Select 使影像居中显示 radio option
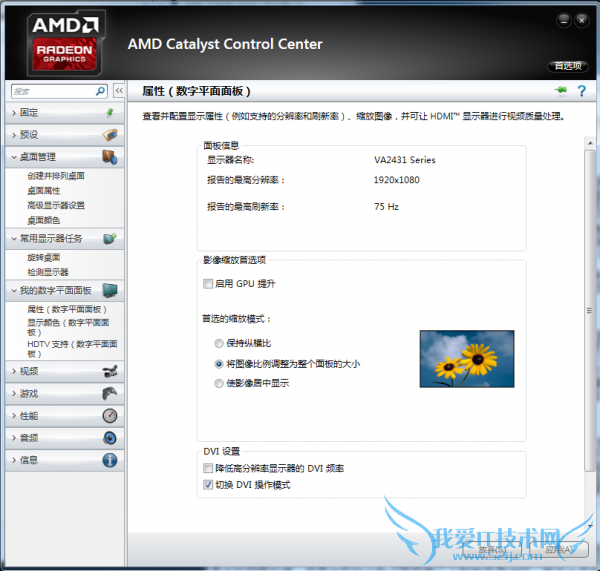Screen dimensions: 600x571 point(219,383)
